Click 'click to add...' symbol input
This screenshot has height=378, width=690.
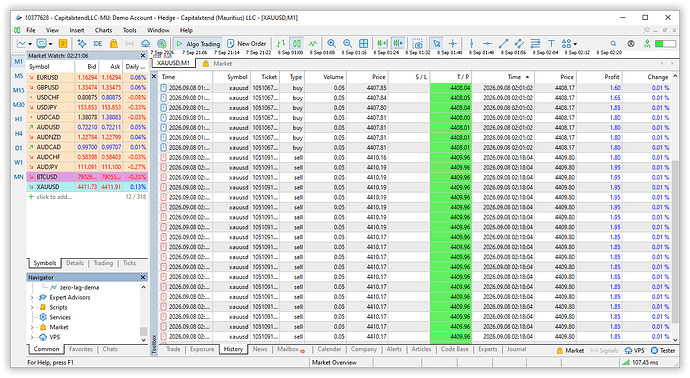54,197
